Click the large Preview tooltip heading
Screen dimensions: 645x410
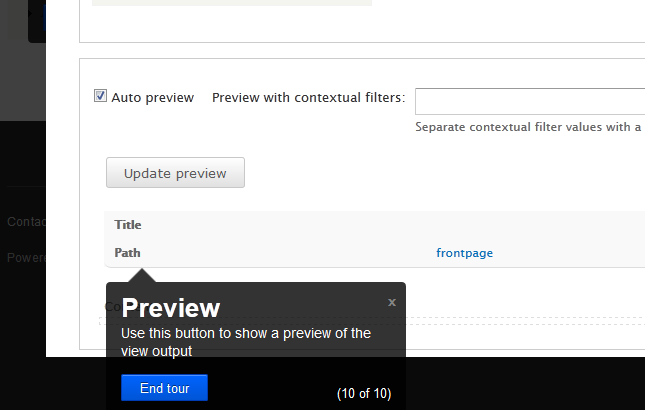click(x=171, y=308)
